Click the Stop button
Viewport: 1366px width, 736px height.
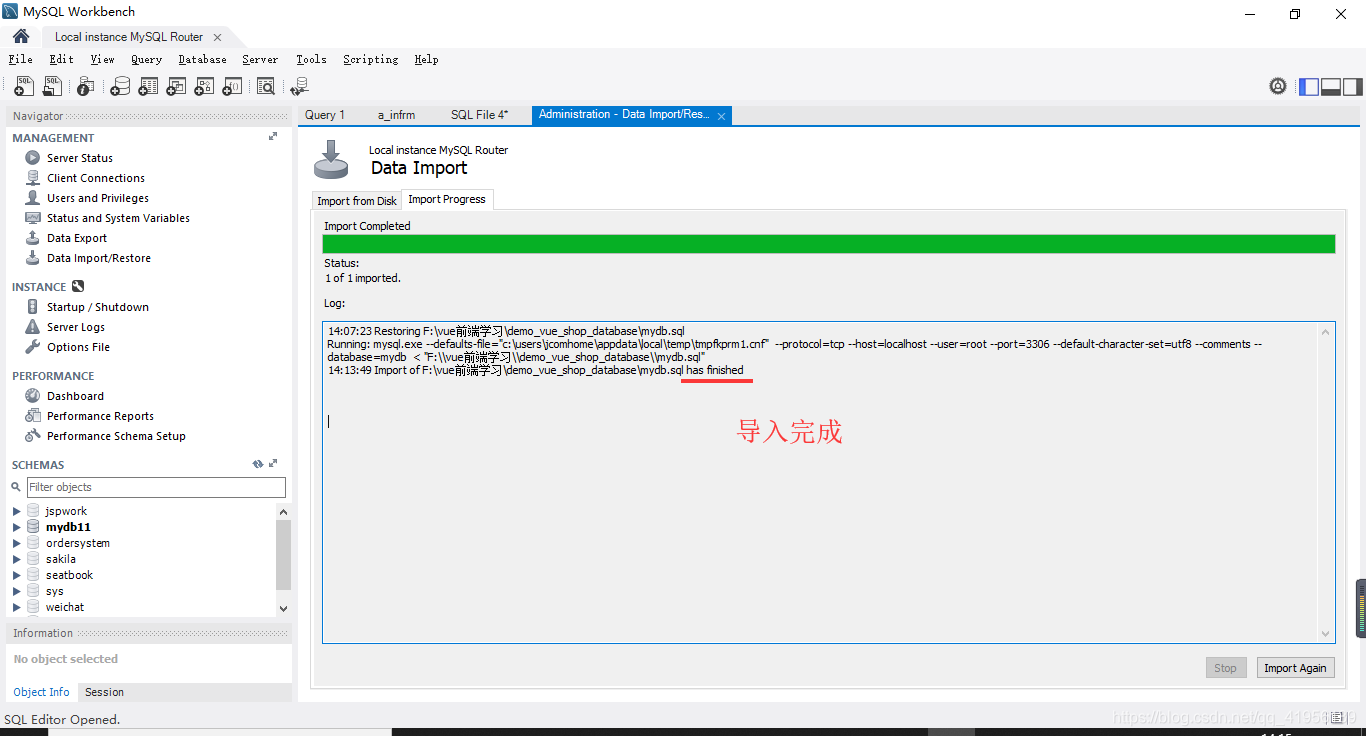click(x=1225, y=668)
